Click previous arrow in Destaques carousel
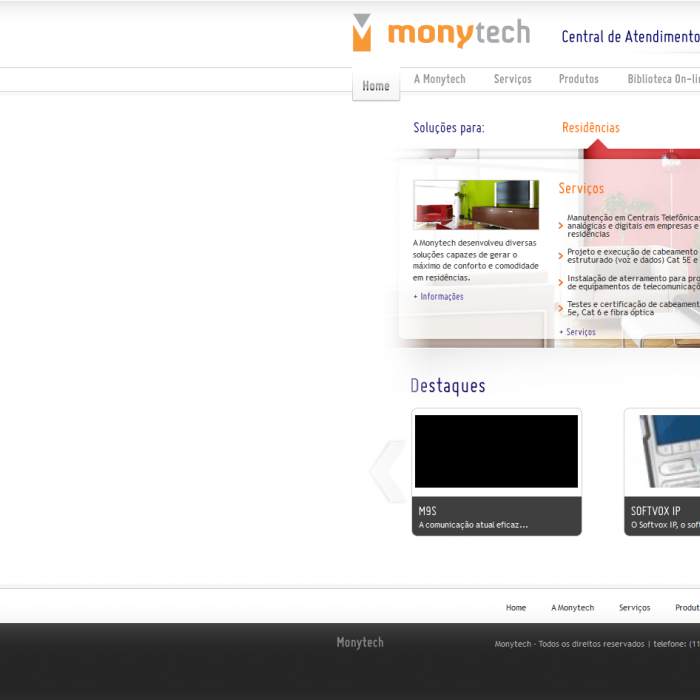Viewport: 700px width, 700px height. 388,471
